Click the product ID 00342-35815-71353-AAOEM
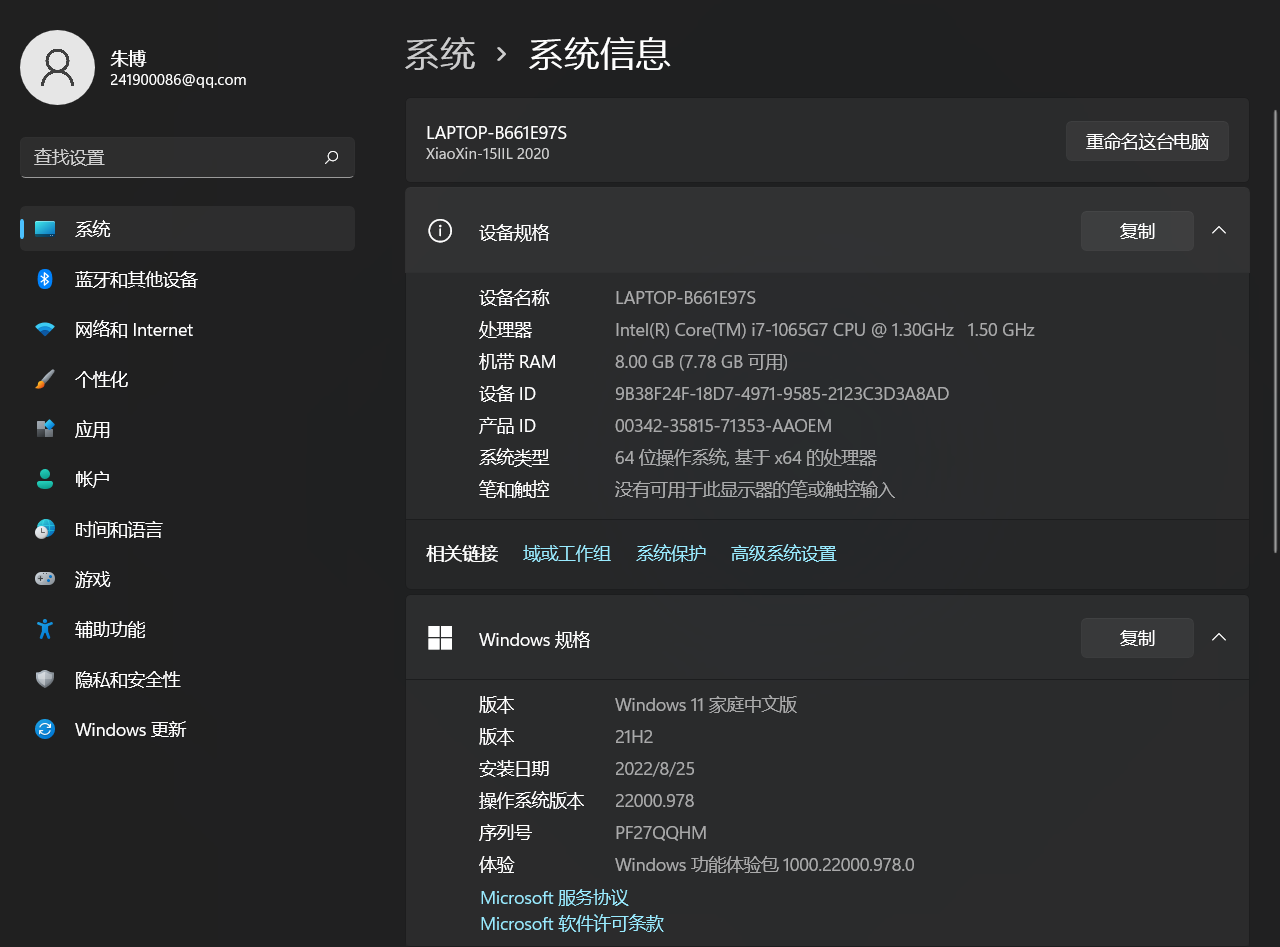1280x947 pixels. [x=723, y=426]
